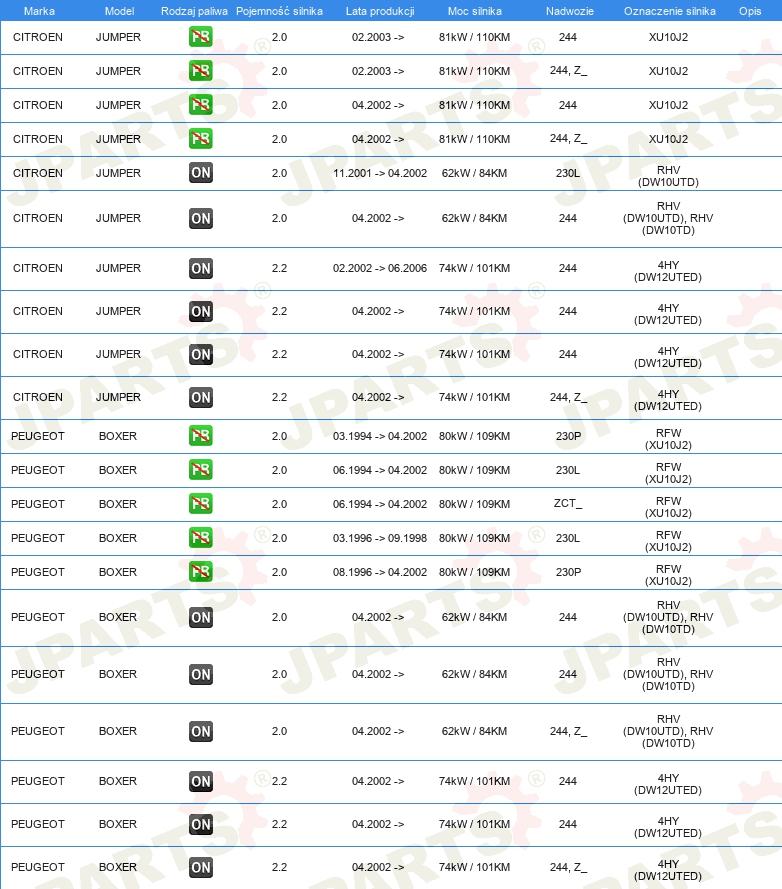Select the date range 03.1996 -> 09.1998
Viewport: 782px width, 889px height.
point(380,538)
